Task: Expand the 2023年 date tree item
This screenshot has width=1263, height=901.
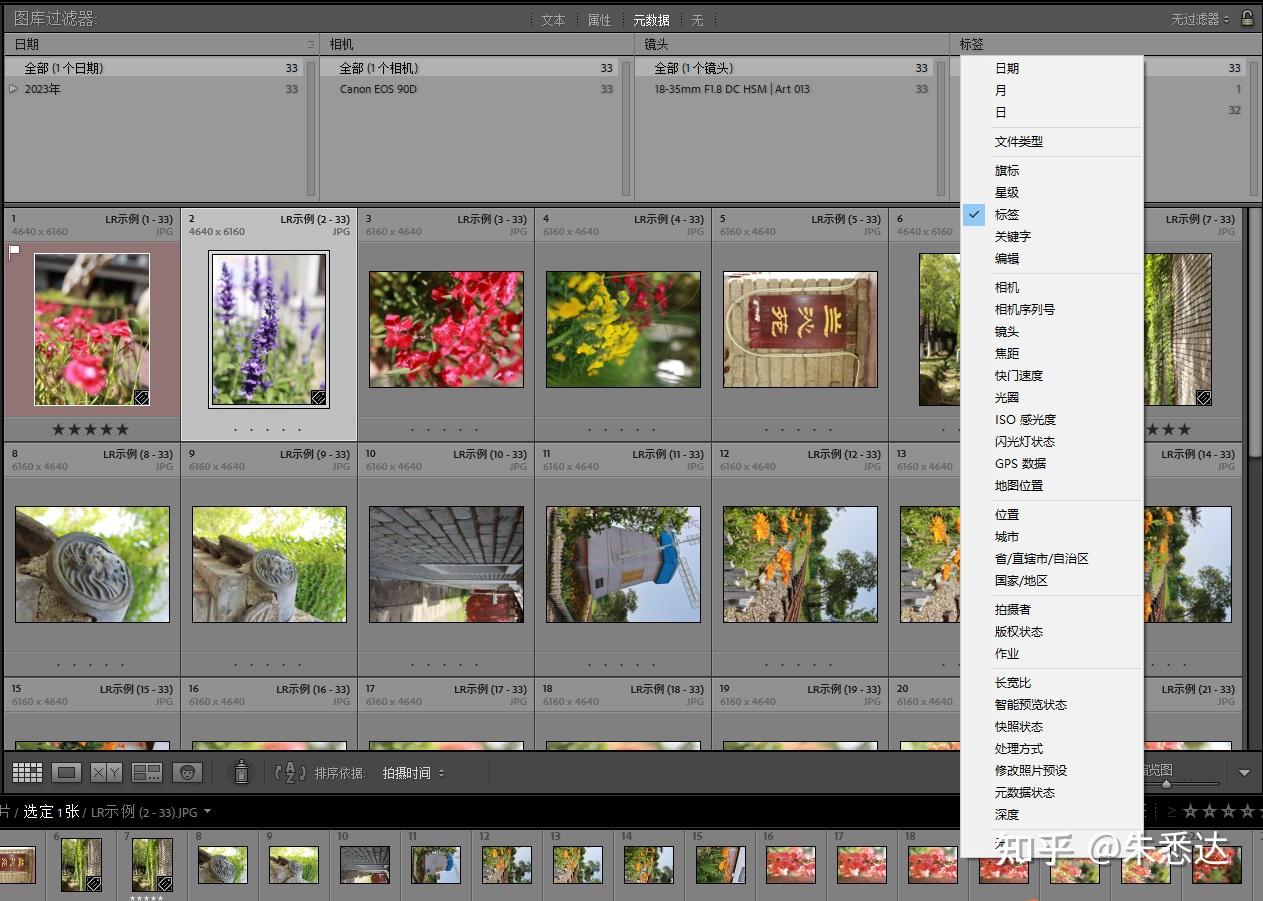Action: pyautogui.click(x=13, y=89)
